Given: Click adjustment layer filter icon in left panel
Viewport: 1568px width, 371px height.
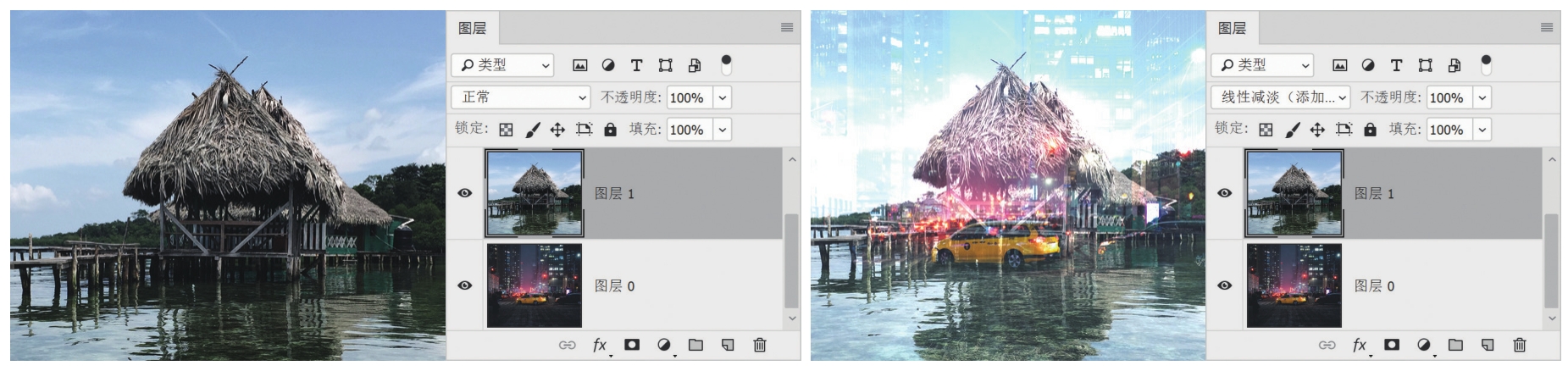Looking at the screenshot, I should (608, 65).
